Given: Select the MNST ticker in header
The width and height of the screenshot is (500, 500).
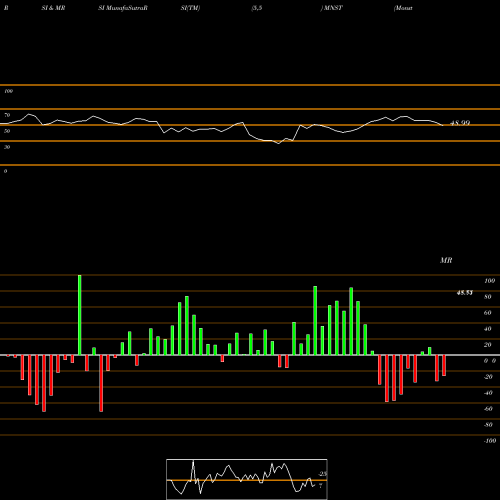Looking at the screenshot, I should pos(333,8).
